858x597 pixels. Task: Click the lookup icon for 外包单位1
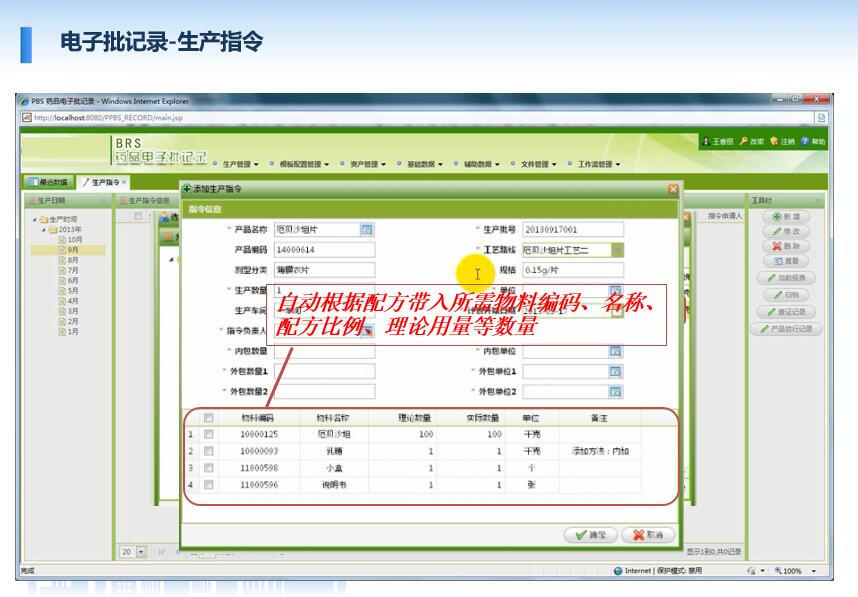(x=616, y=372)
